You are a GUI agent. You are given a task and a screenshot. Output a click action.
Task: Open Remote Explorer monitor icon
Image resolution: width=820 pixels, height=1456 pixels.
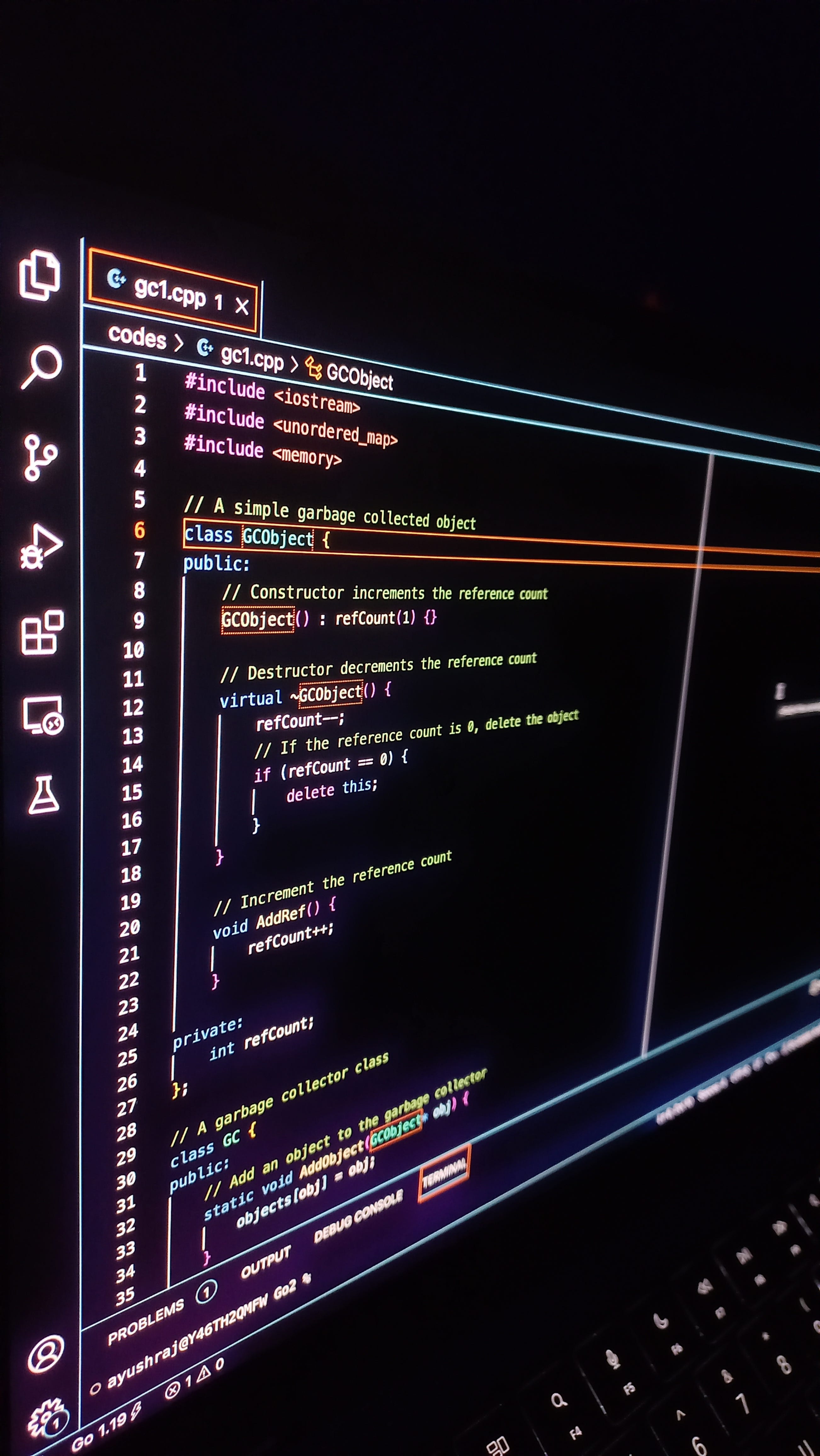(43, 715)
